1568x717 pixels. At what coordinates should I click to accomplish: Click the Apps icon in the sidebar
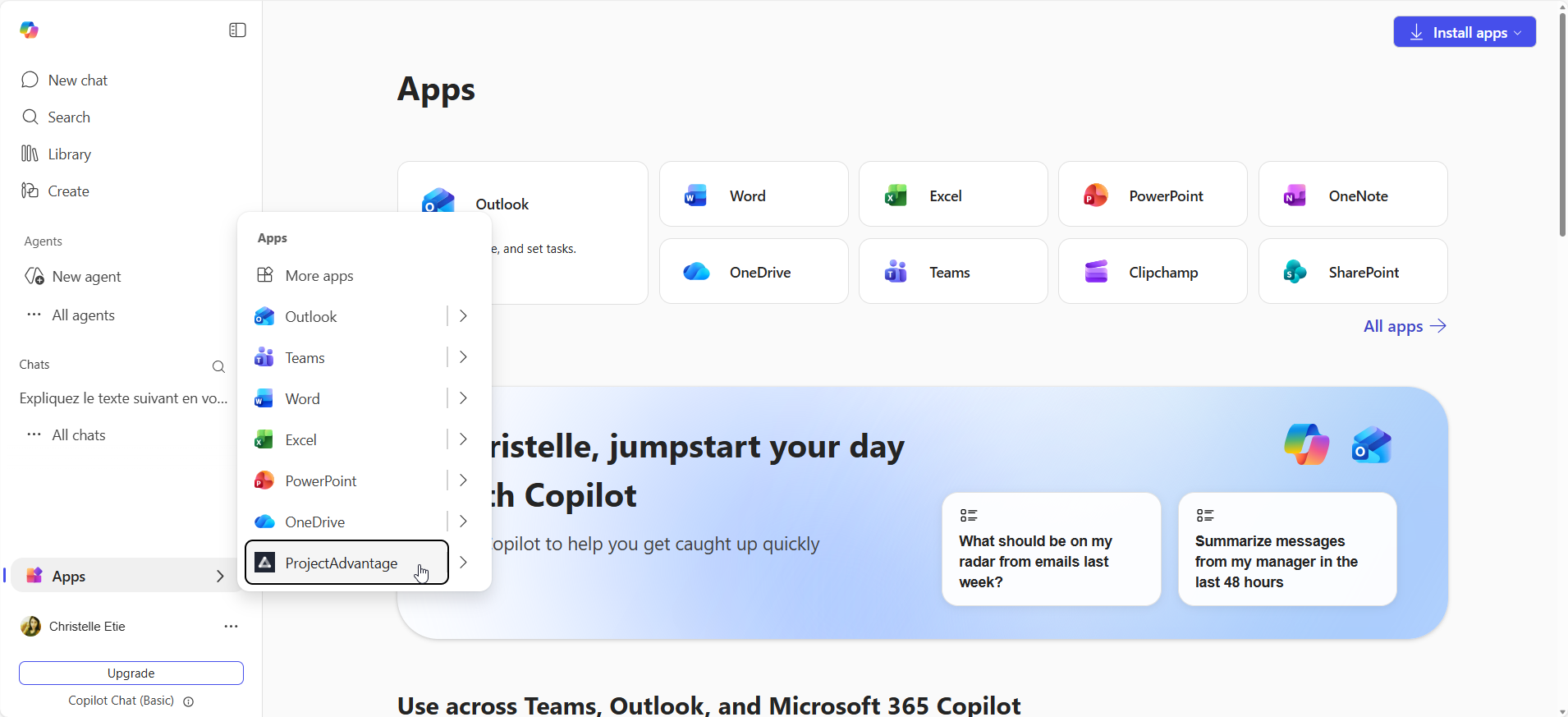(34, 576)
